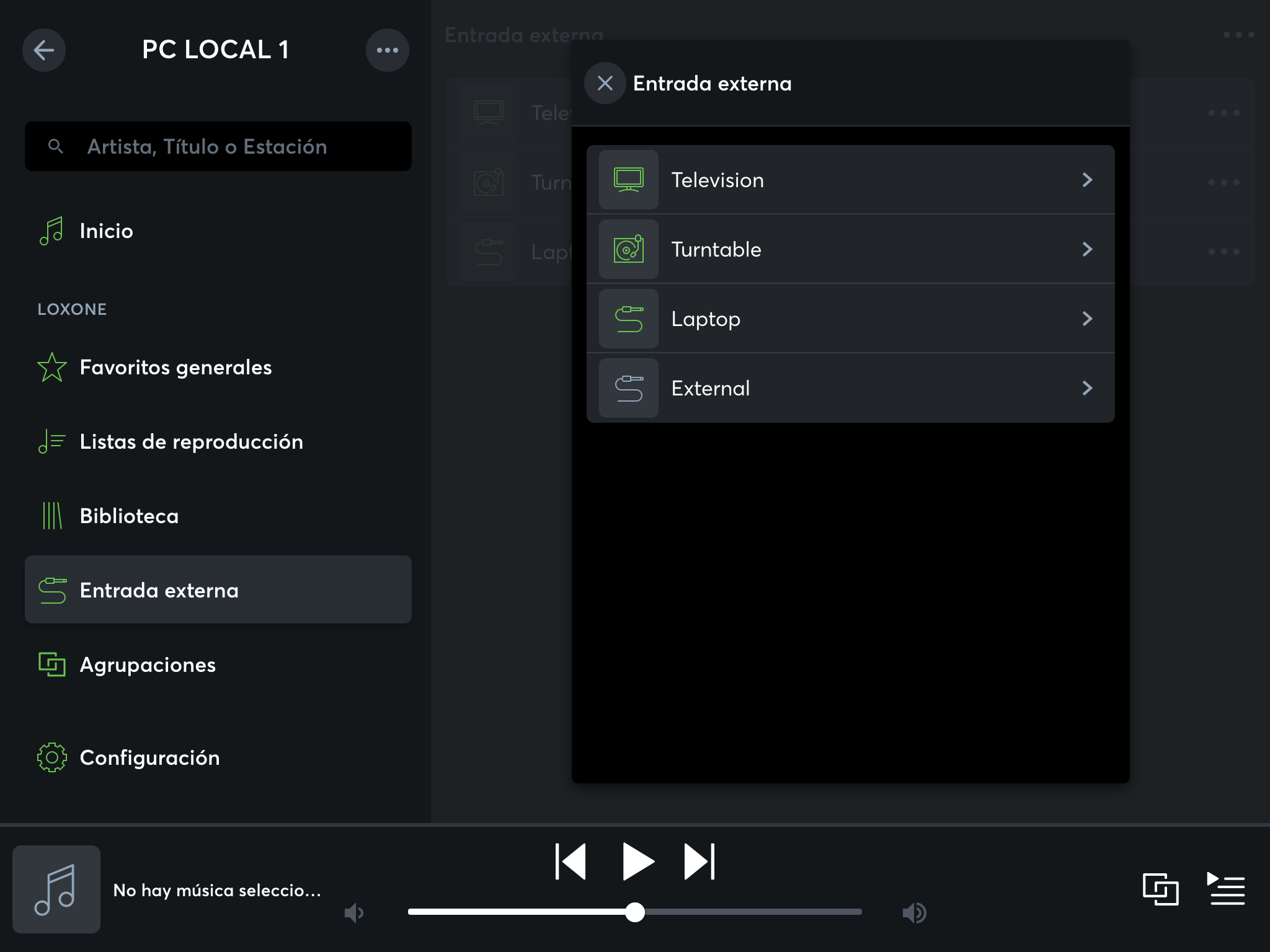This screenshot has height=952, width=1270.
Task: Click the Artista, Título o Estación search field
Action: [x=218, y=146]
